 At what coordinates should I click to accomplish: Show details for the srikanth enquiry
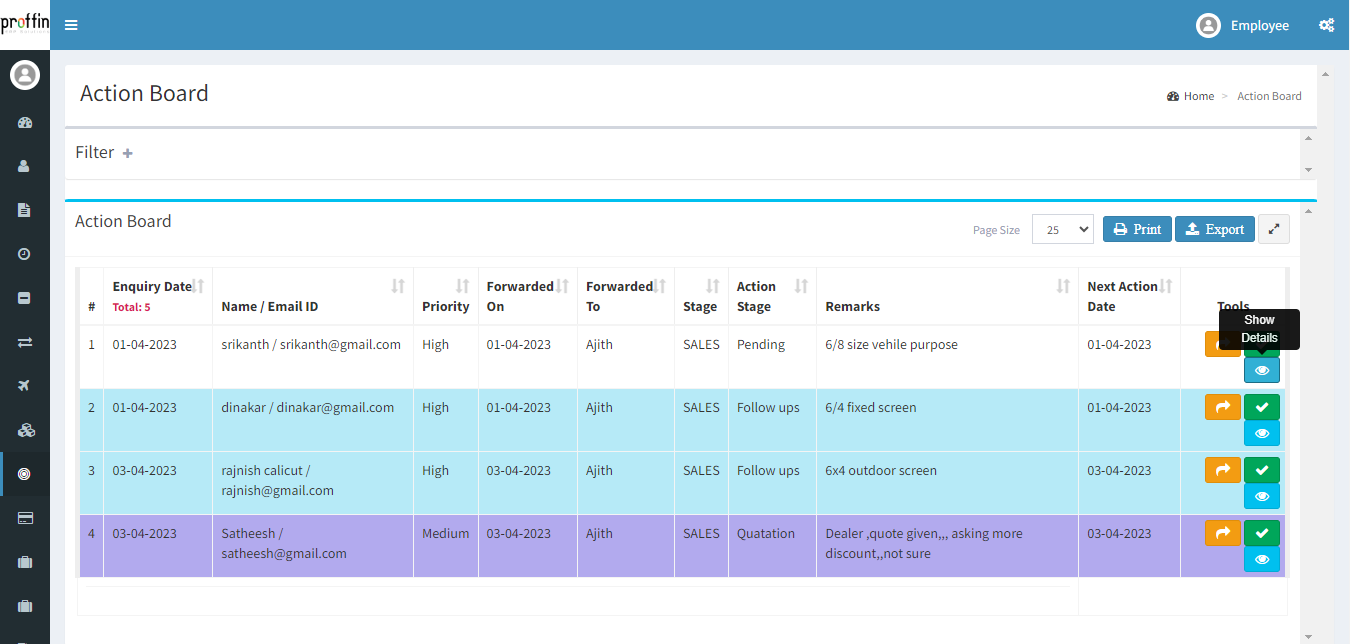tap(1262, 370)
